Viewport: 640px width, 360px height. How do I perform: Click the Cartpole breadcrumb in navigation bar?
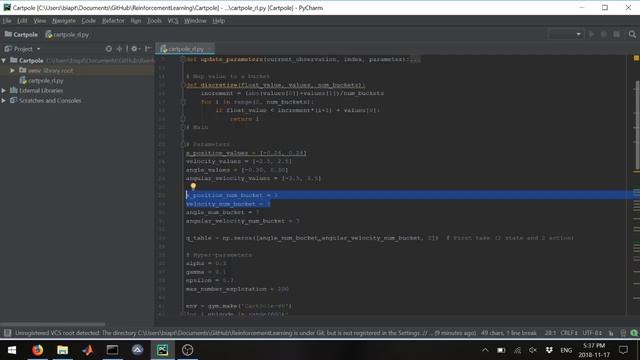(x=21, y=35)
